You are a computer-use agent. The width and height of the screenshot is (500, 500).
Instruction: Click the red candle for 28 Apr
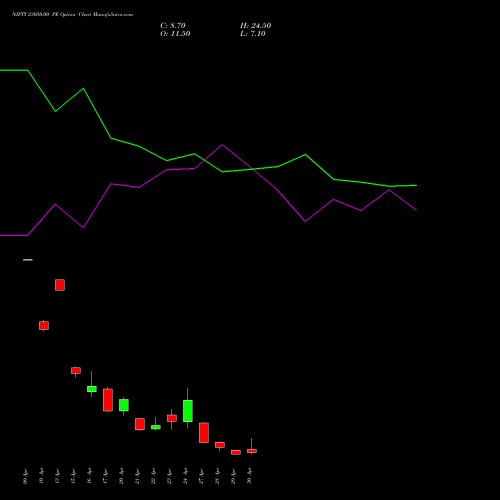(x=220, y=445)
